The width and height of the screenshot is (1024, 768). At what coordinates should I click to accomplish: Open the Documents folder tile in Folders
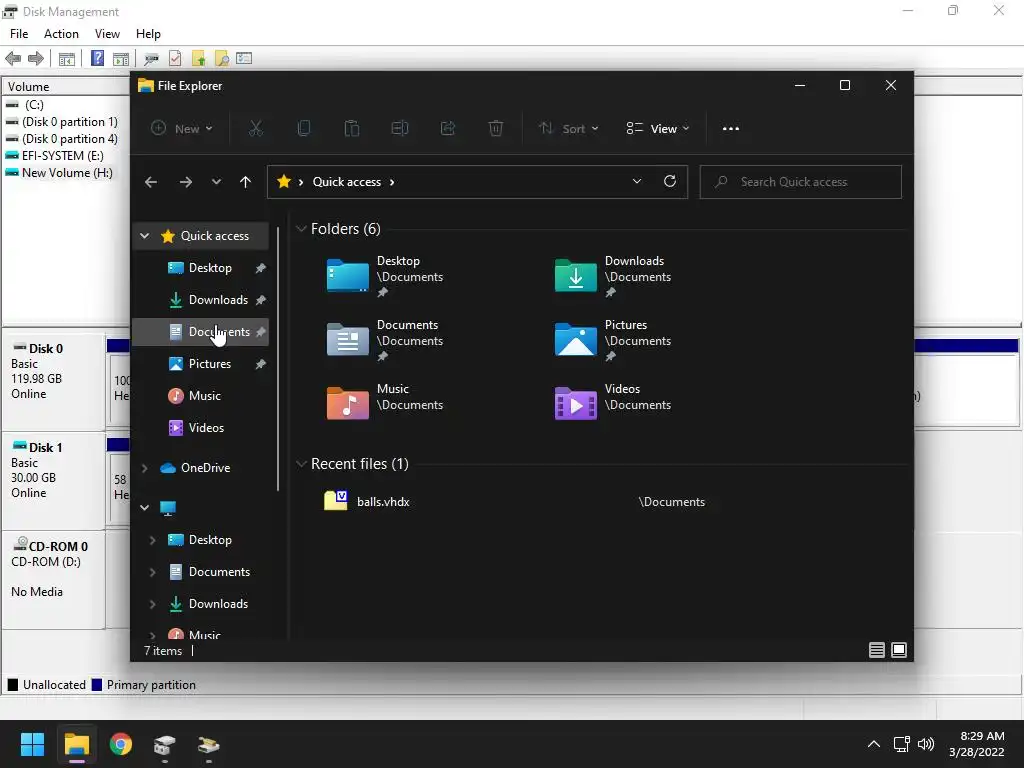[385, 340]
